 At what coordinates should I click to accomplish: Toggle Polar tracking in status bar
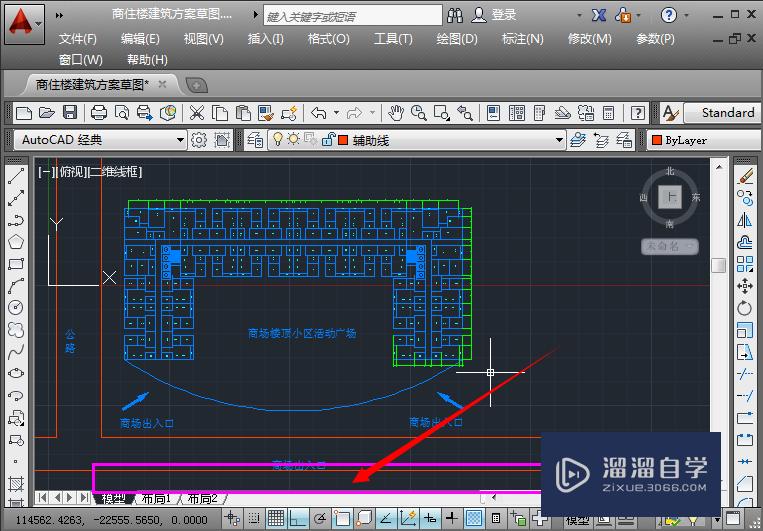coord(320,518)
